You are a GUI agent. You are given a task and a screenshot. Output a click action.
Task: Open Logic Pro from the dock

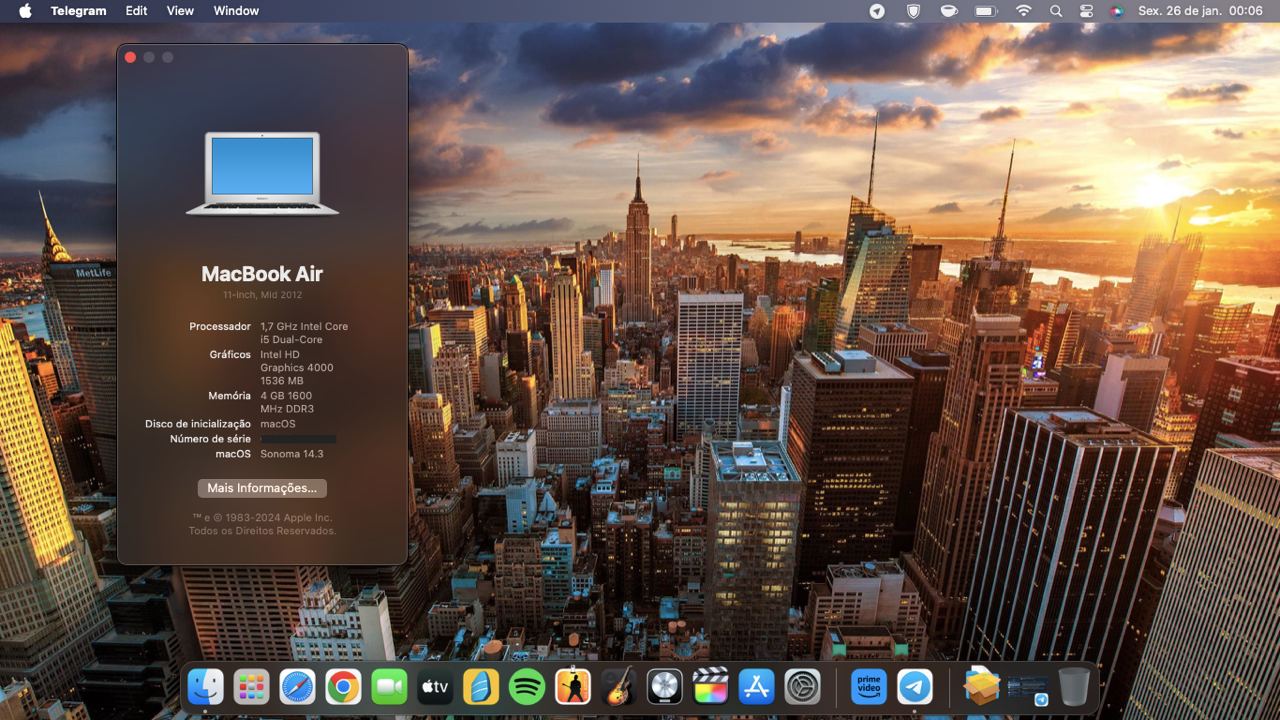665,687
